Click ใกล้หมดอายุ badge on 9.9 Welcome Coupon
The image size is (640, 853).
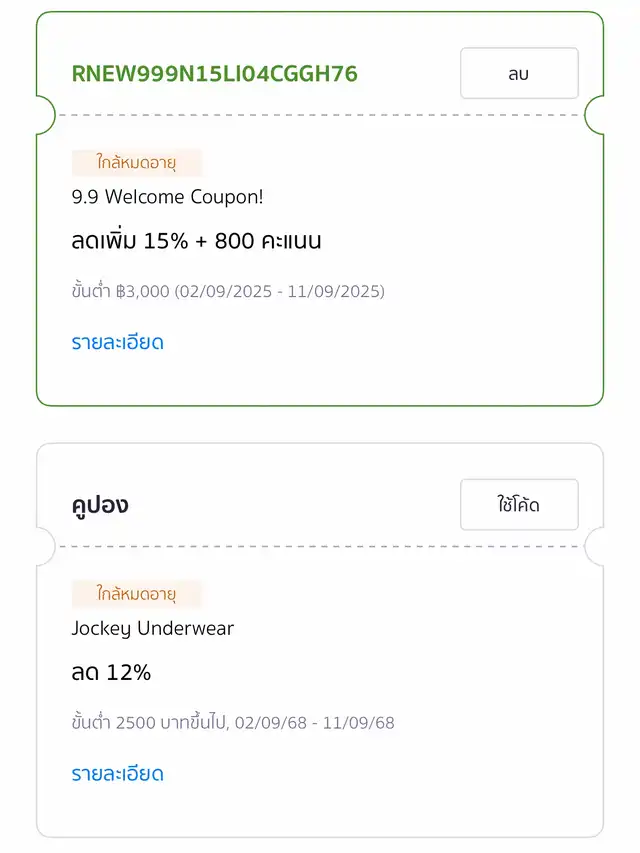(137, 162)
